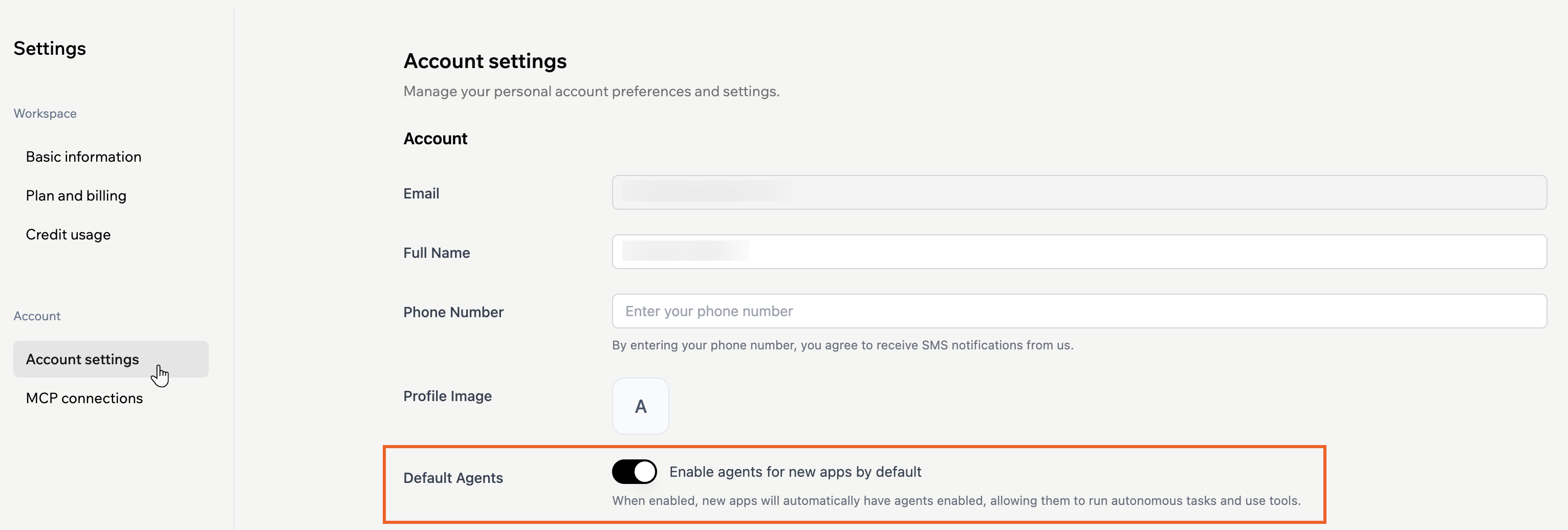Select Account settings in the sidebar
The height and width of the screenshot is (530, 1568).
(x=83, y=359)
